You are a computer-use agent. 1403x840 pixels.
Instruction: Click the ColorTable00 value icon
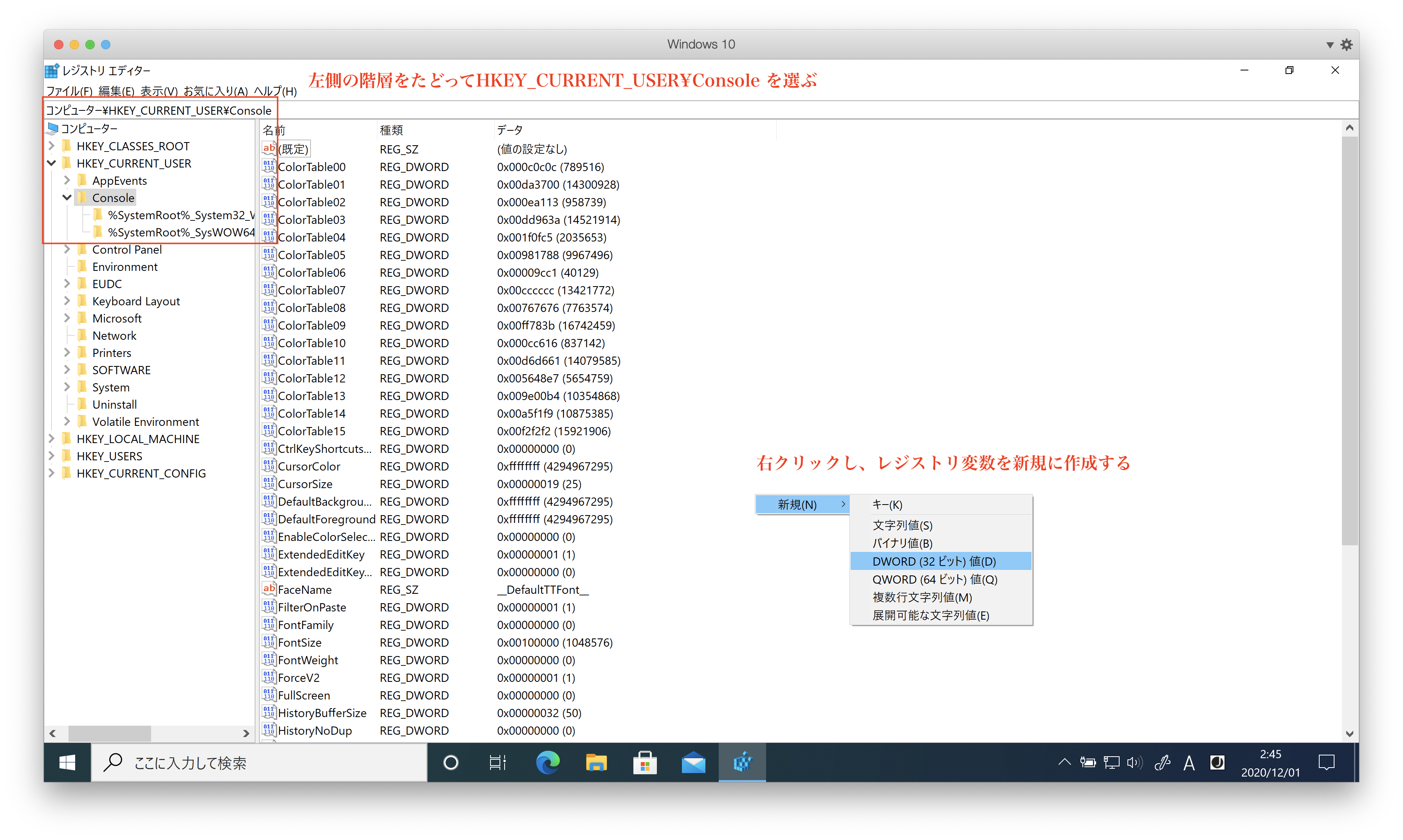pyautogui.click(x=269, y=166)
